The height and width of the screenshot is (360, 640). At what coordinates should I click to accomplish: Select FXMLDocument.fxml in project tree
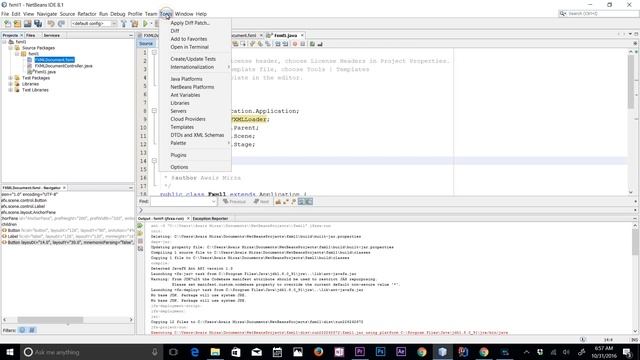[x=55, y=60]
